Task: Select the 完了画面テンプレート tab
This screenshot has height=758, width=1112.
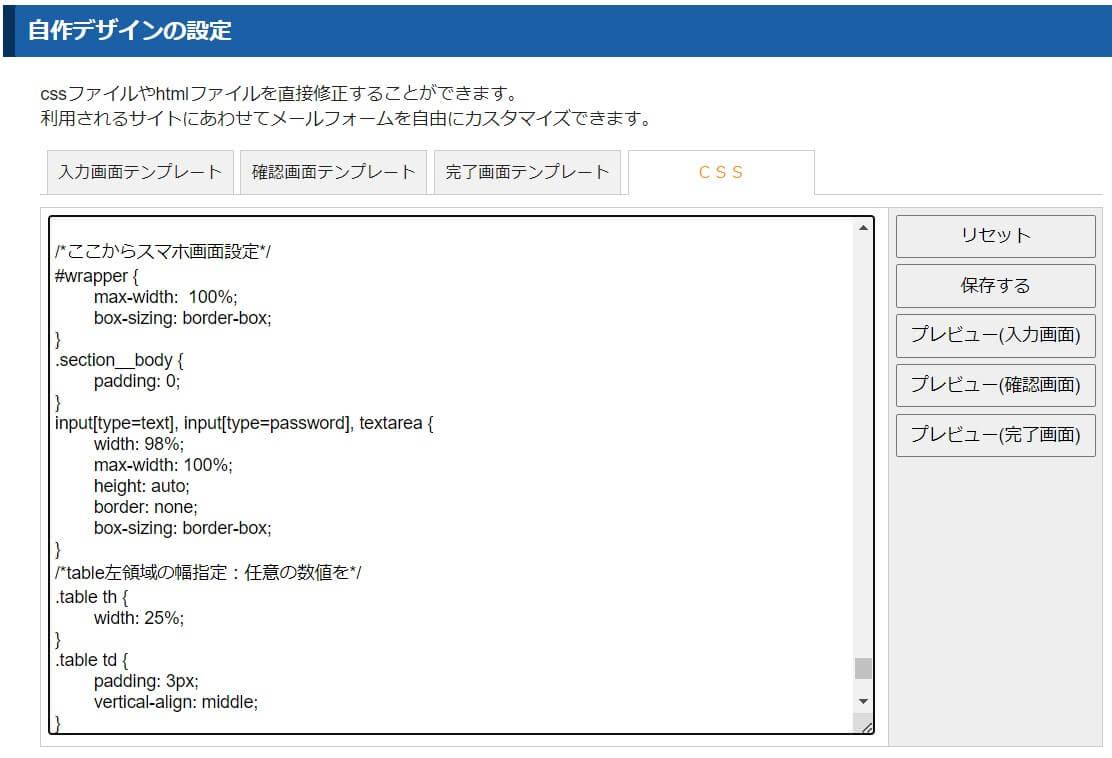Action: click(527, 172)
